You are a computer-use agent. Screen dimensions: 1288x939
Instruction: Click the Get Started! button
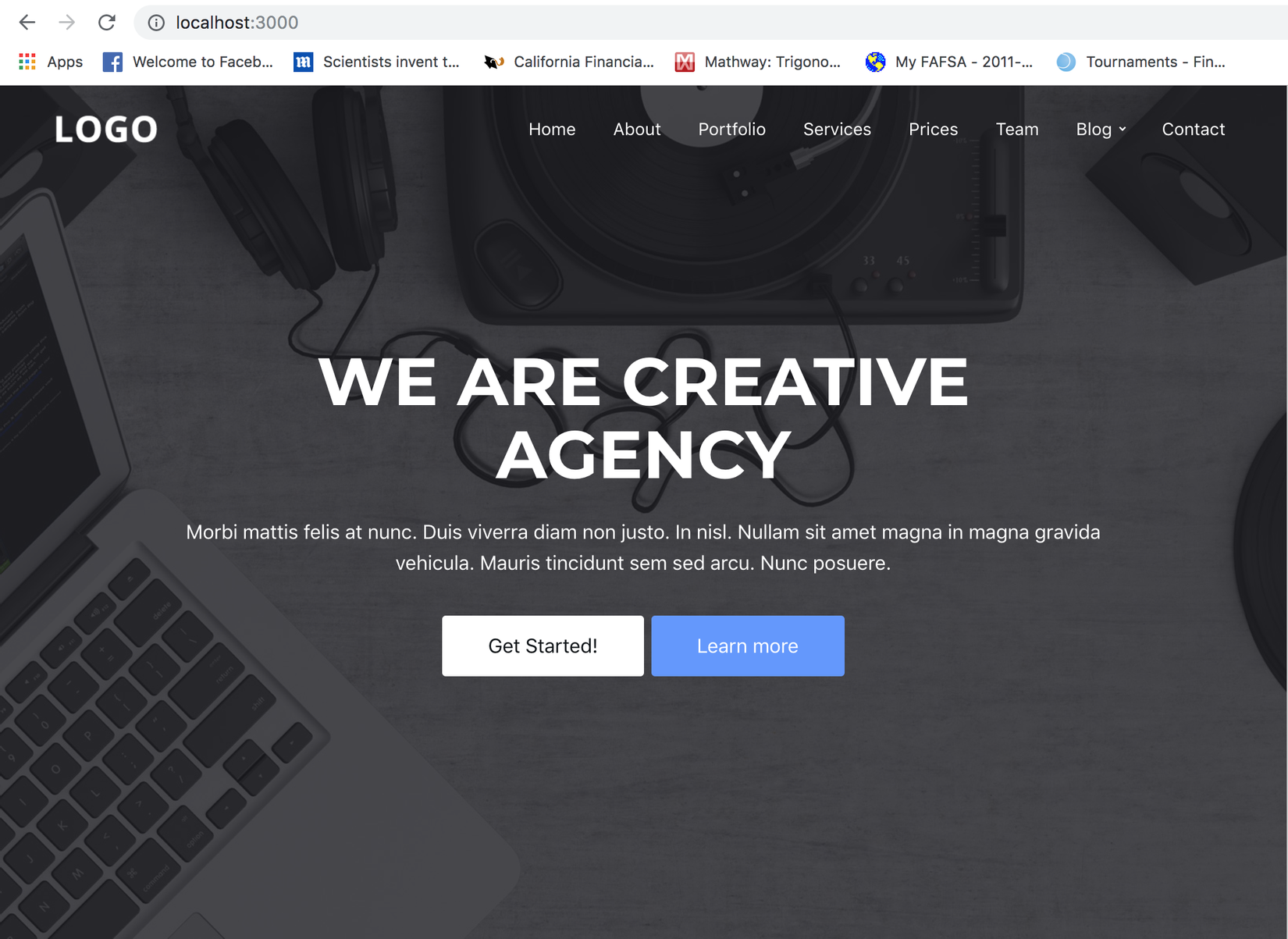(543, 646)
